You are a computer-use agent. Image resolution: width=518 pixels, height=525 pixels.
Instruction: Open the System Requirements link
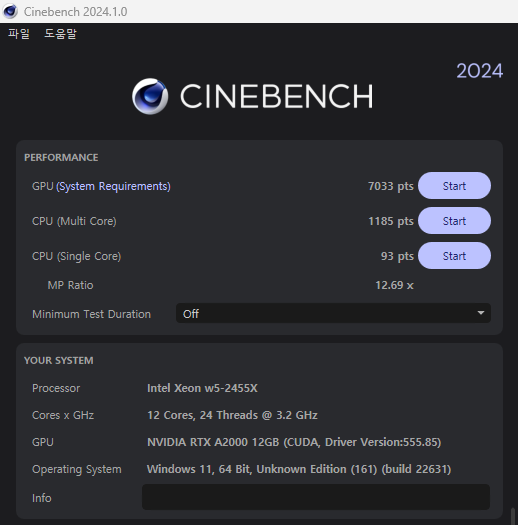114,186
